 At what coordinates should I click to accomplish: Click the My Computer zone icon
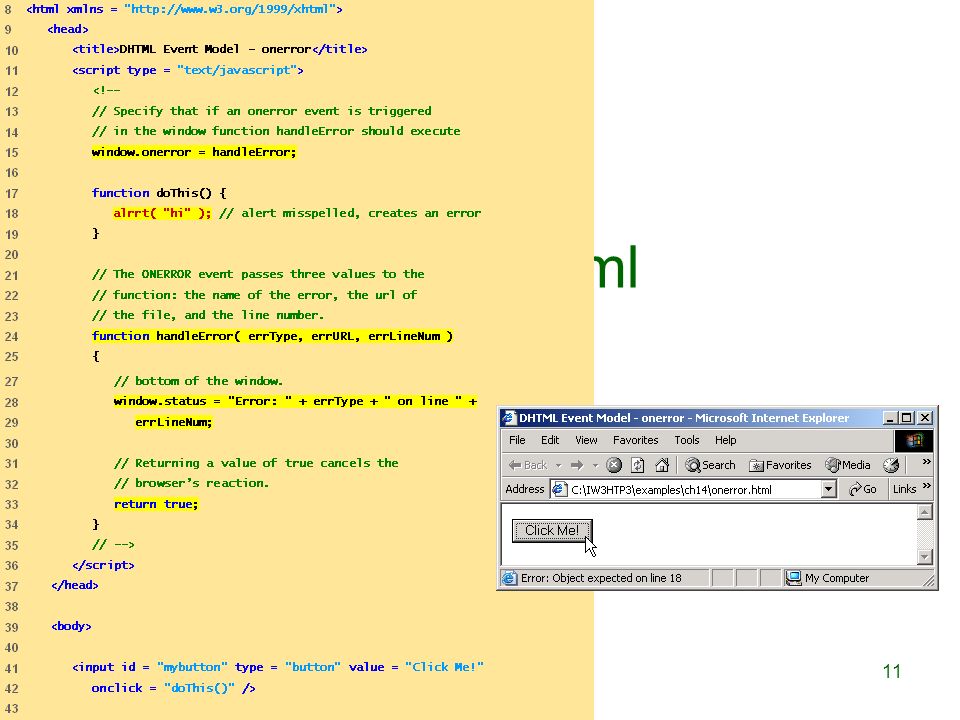[x=793, y=578]
